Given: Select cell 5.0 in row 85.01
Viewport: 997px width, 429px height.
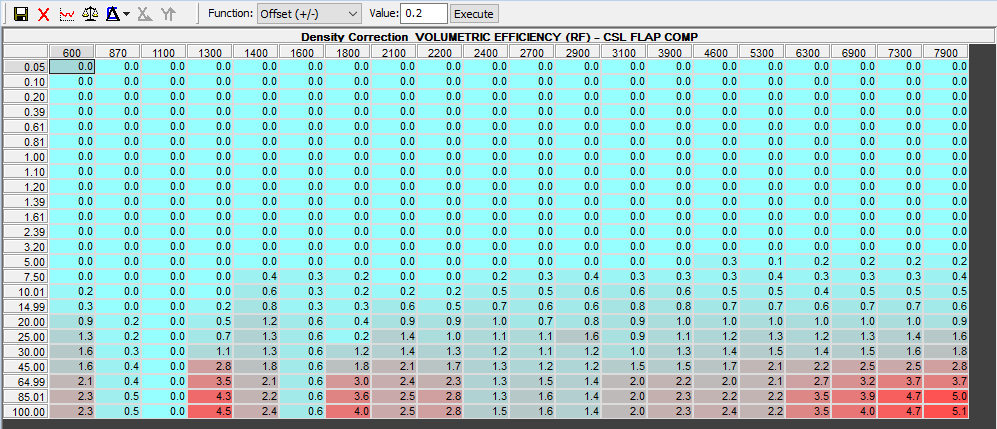Looking at the screenshot, I should point(945,397).
